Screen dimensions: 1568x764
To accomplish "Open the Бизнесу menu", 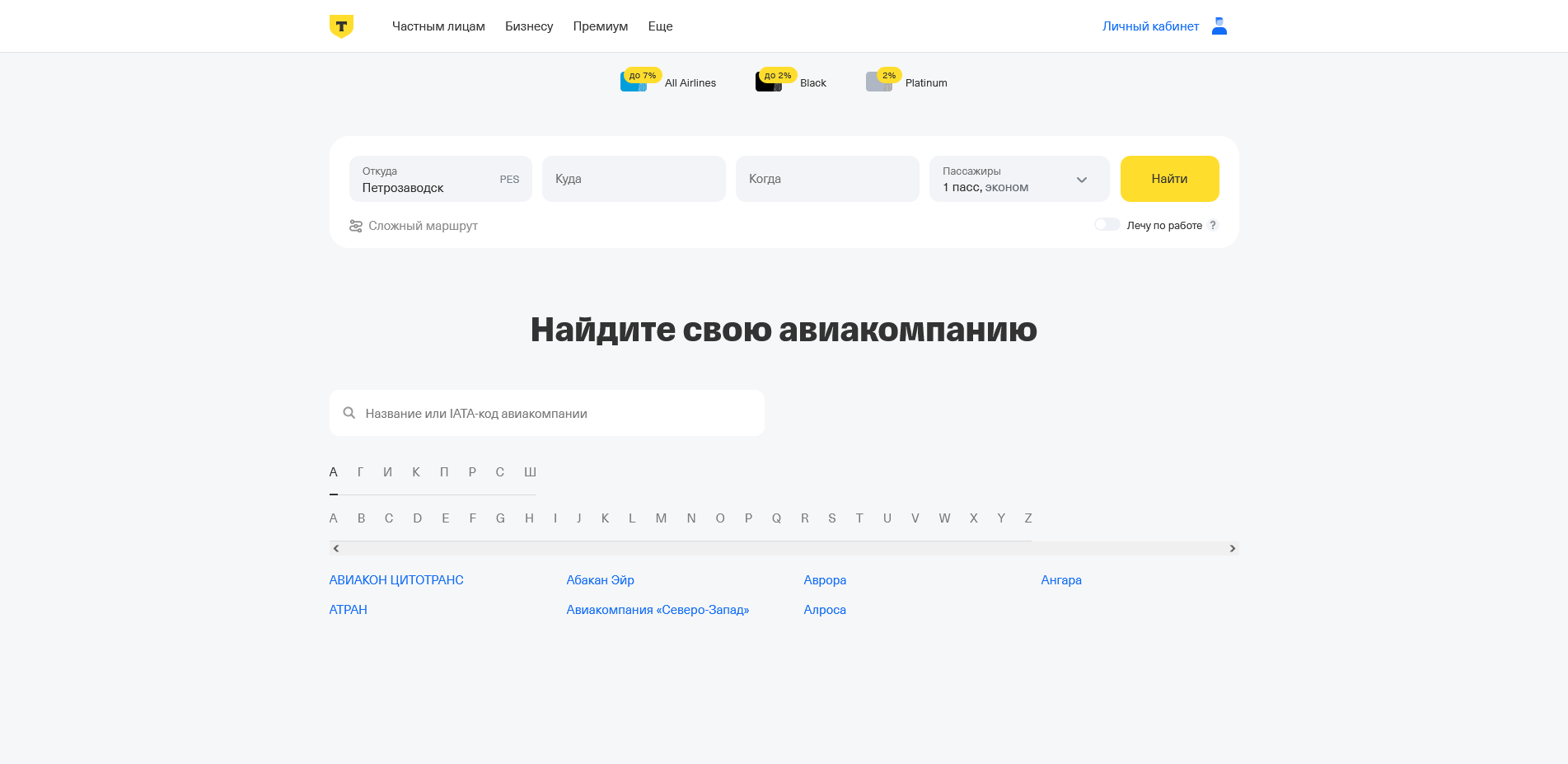I will coord(528,26).
